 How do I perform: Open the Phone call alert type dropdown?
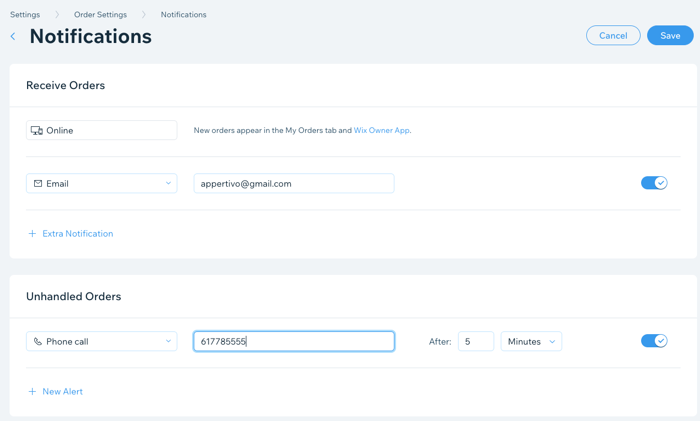[102, 342]
